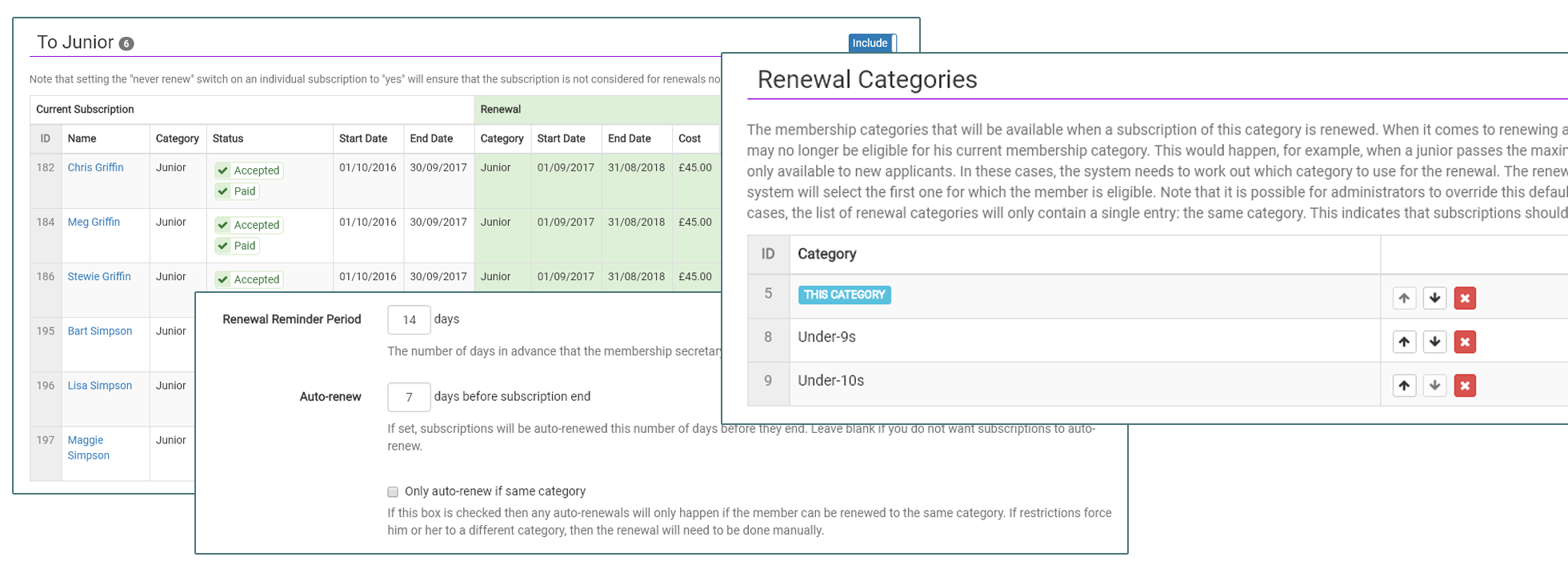
Task: Move THIS CATEGORY row up
Action: tap(1404, 299)
